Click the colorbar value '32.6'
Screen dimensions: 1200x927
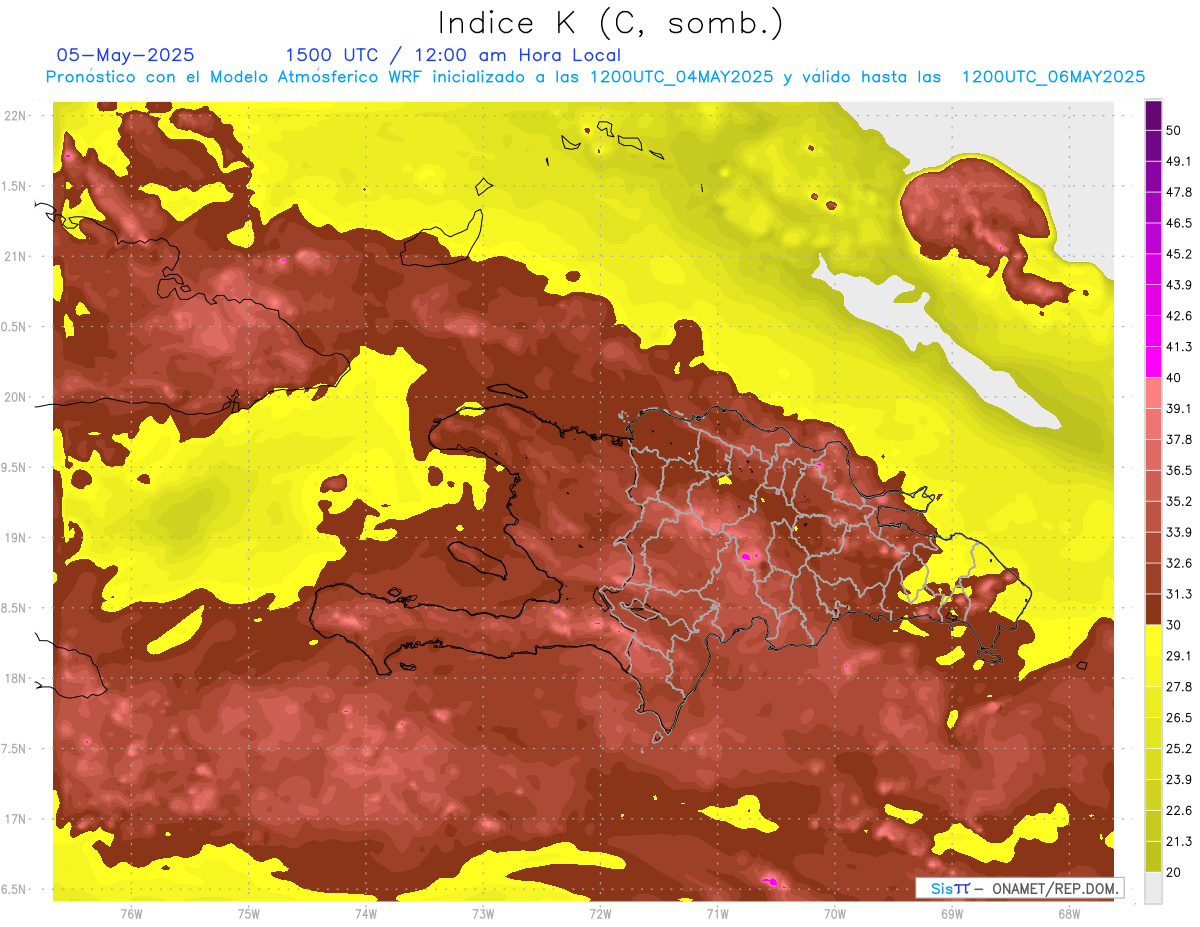pyautogui.click(x=1178, y=563)
